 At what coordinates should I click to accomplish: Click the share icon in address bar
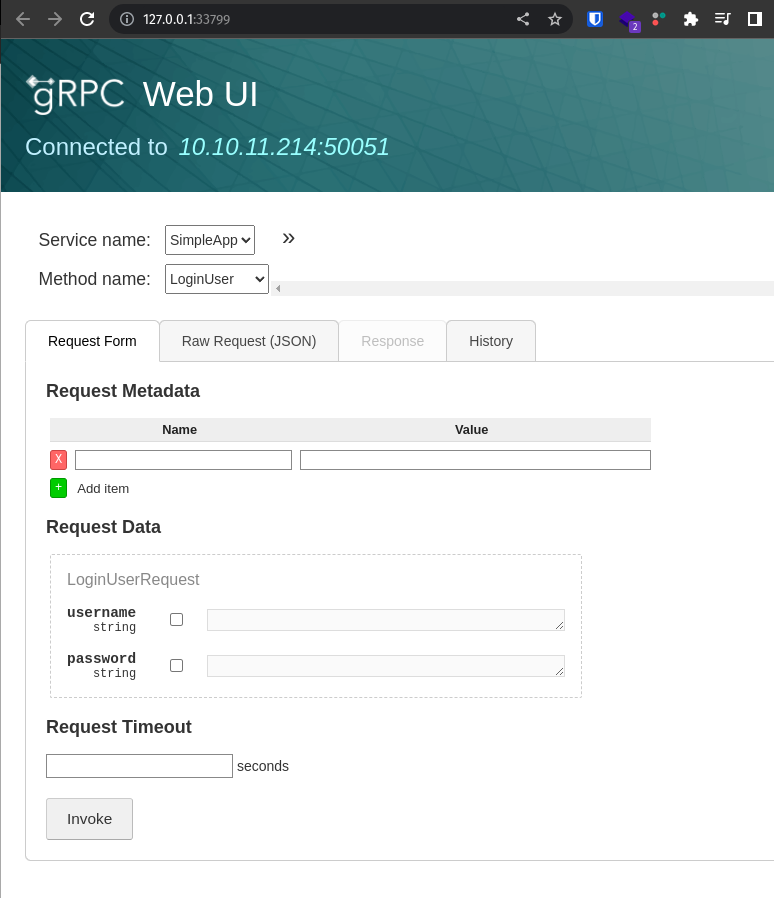(x=522, y=19)
